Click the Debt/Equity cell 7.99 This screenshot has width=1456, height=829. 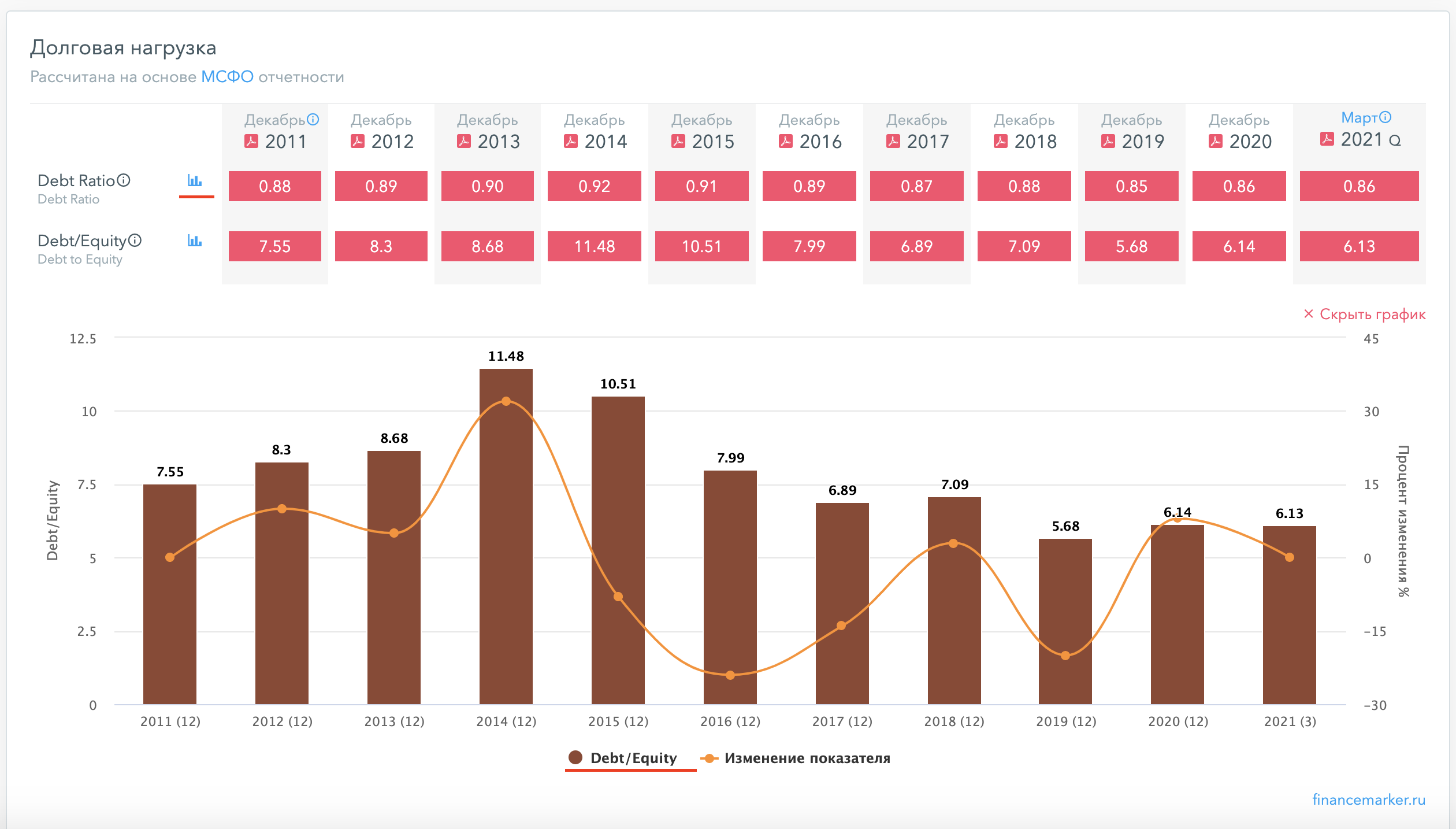pos(809,246)
